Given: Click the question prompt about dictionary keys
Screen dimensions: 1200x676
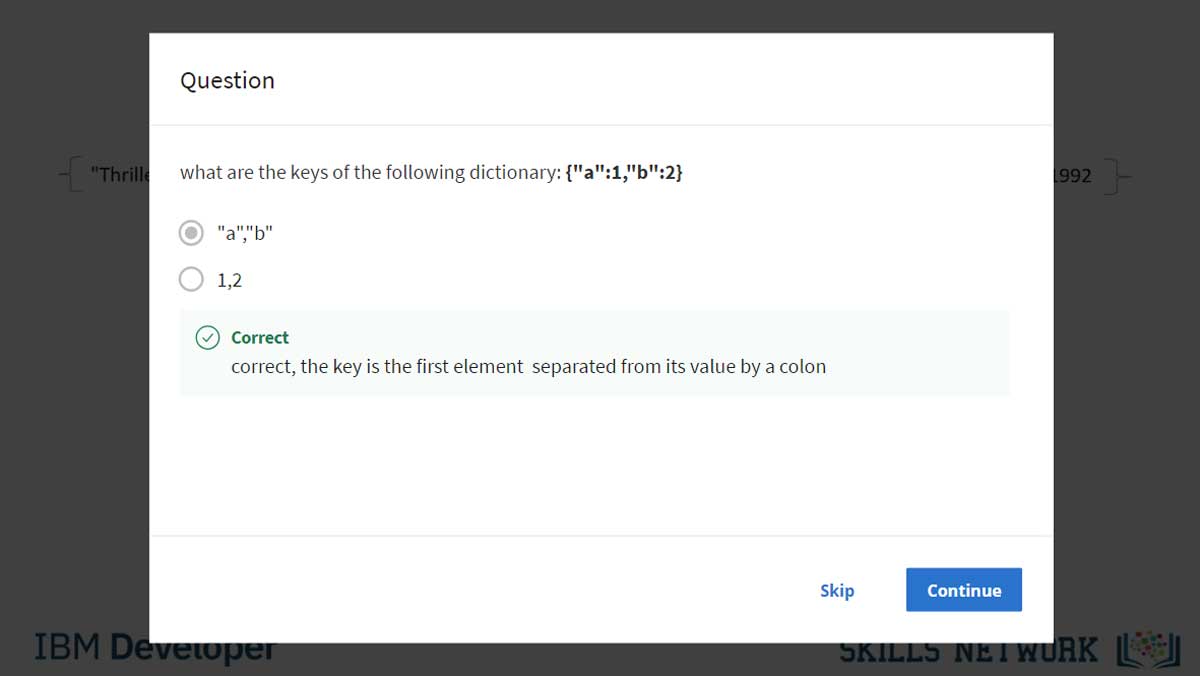Looking at the screenshot, I should point(431,172).
